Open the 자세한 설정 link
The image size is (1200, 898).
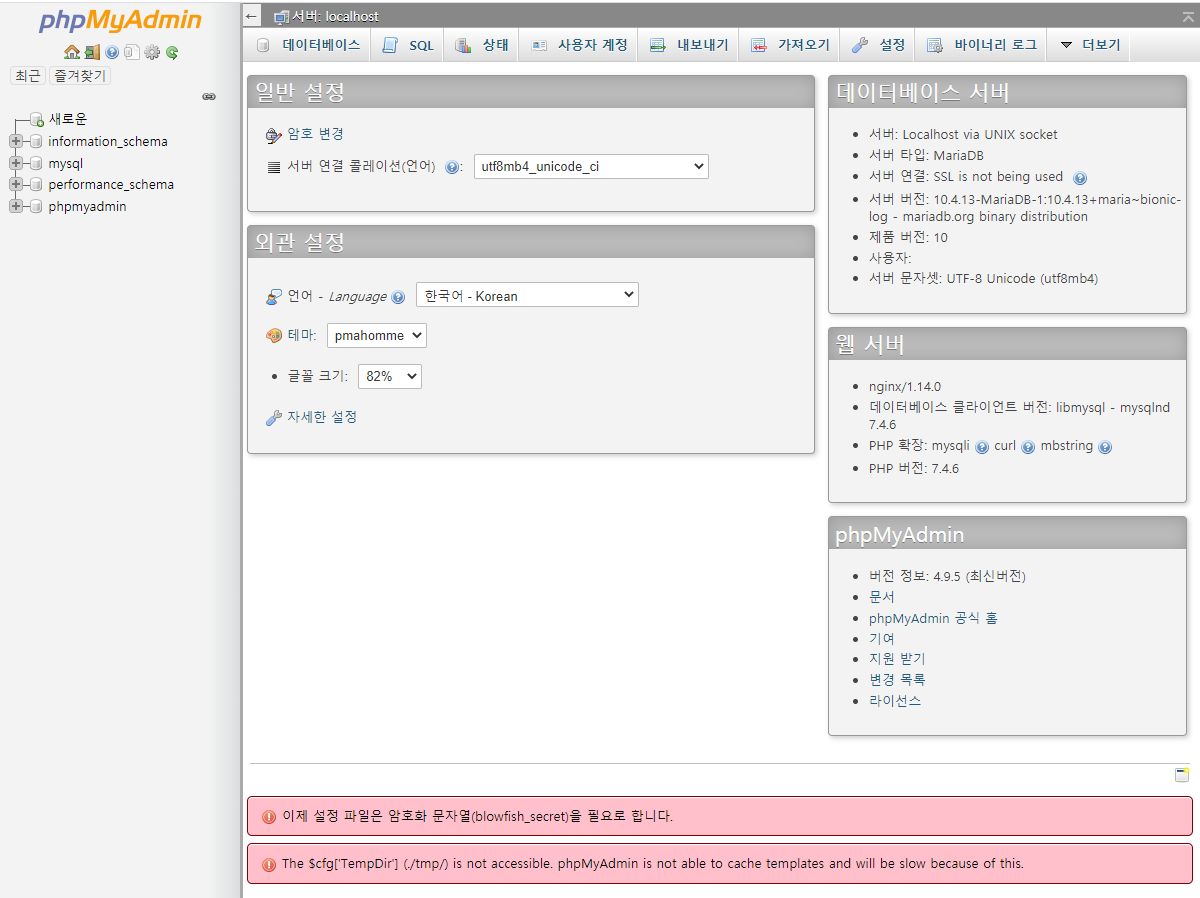pos(322,417)
